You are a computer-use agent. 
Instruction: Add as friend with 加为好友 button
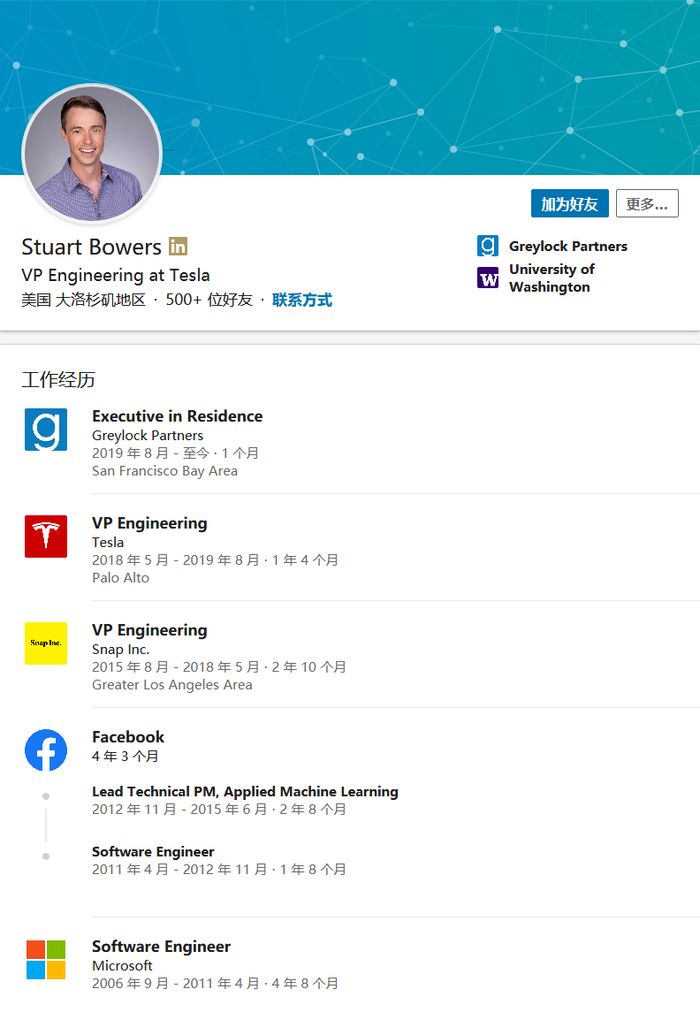point(570,204)
